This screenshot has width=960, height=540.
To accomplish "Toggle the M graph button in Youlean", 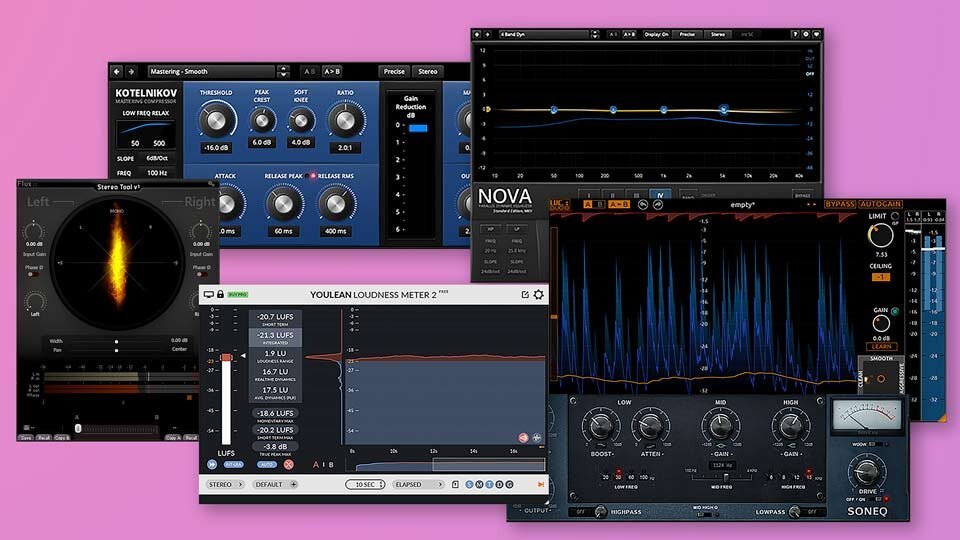I will (479, 484).
